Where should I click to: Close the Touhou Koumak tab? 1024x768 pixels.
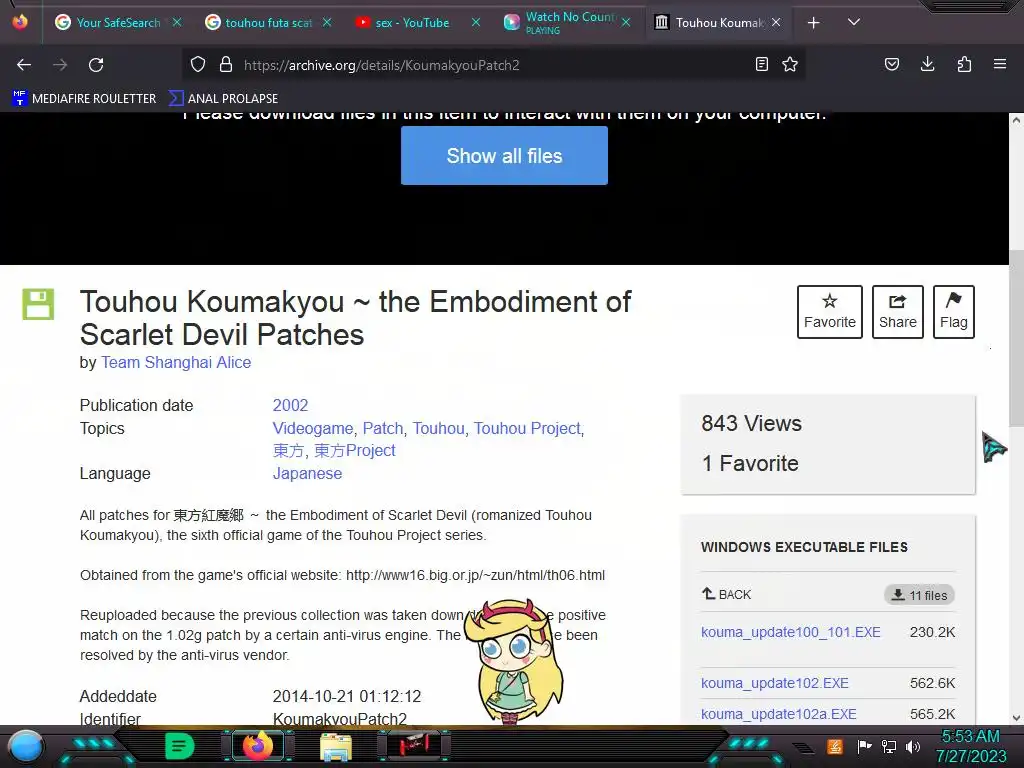pyautogui.click(x=776, y=23)
